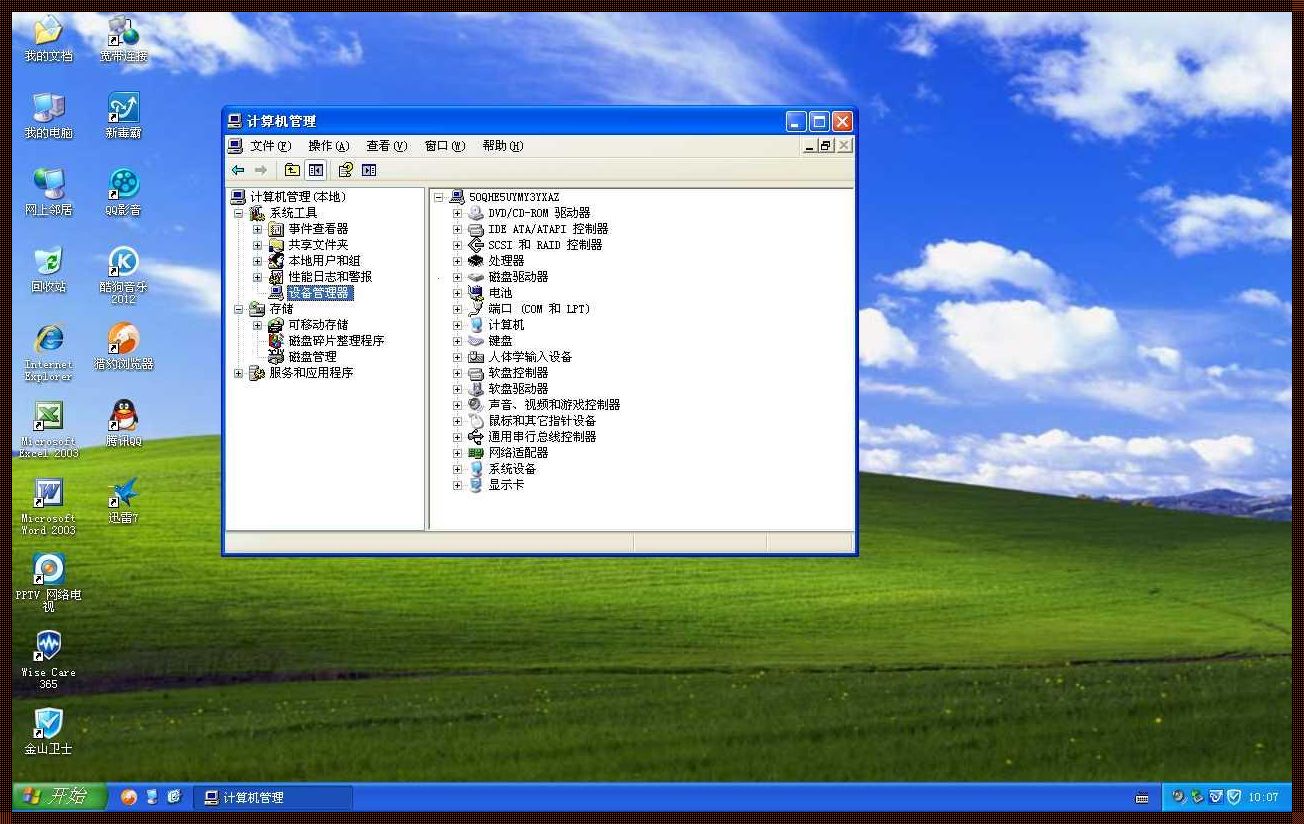Click the Back arrow toolbar icon
The height and width of the screenshot is (824, 1304).
click(238, 170)
